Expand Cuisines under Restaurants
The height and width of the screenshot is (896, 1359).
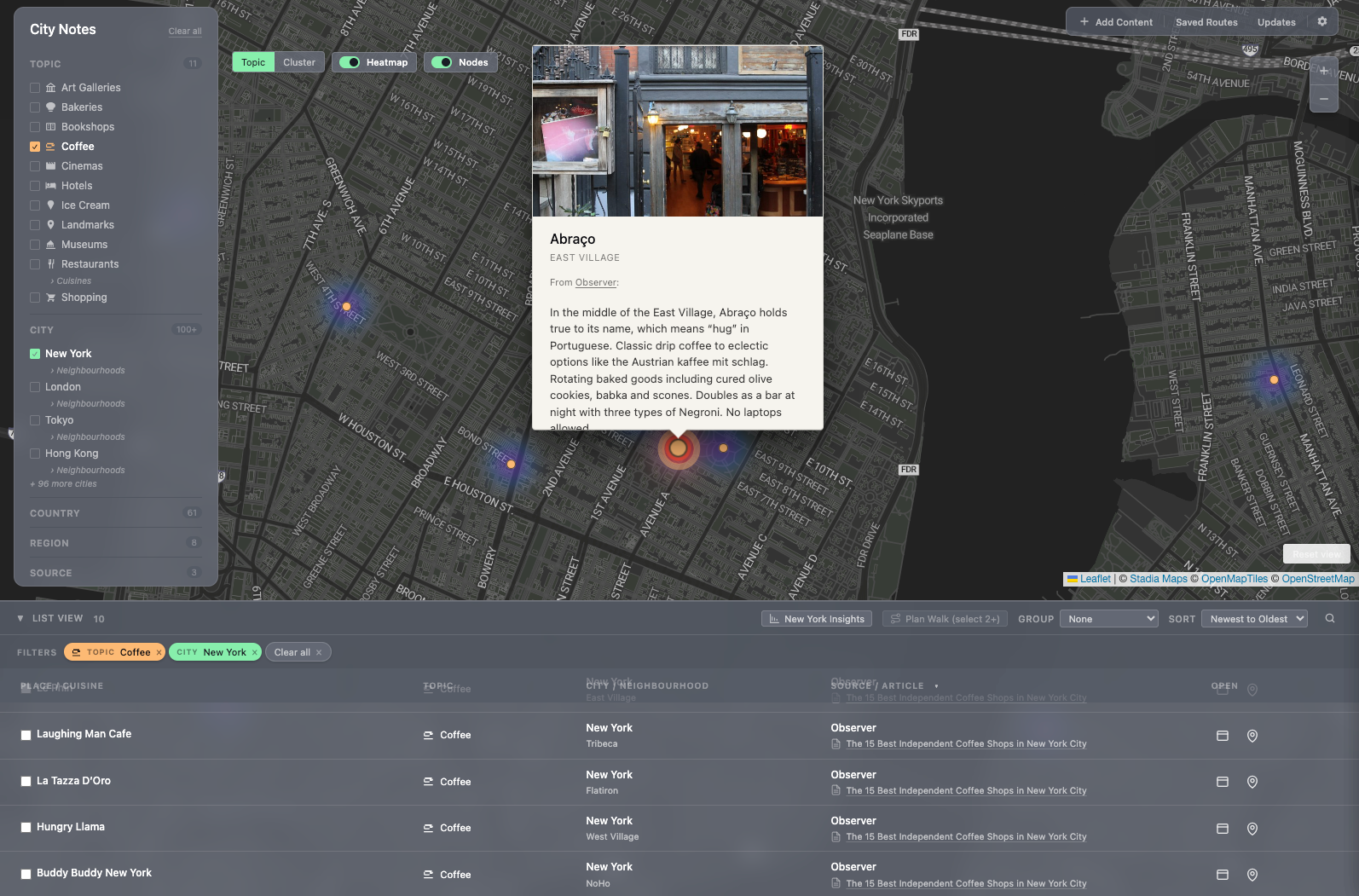[x=73, y=281]
